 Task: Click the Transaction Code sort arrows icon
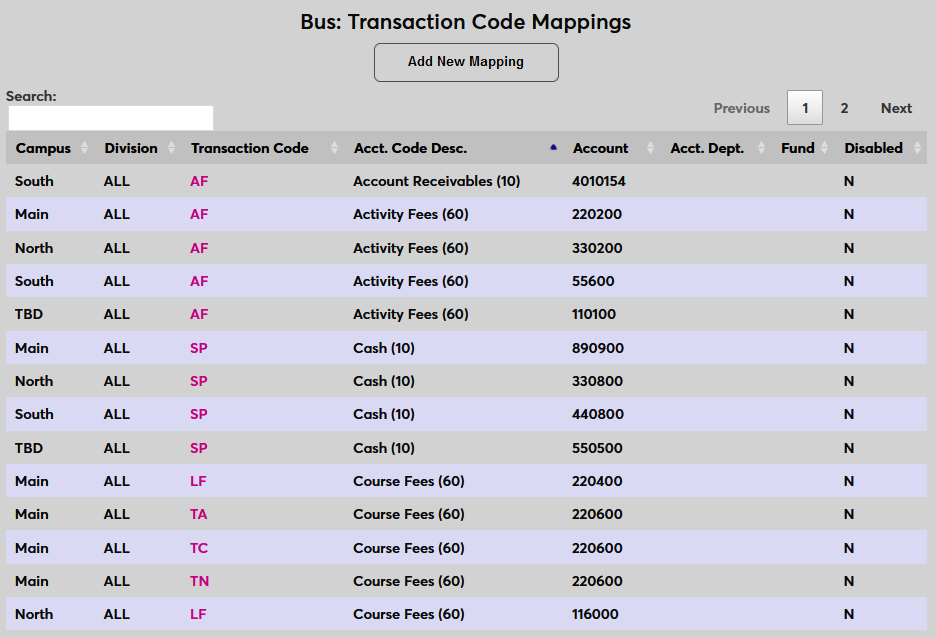[333, 148]
